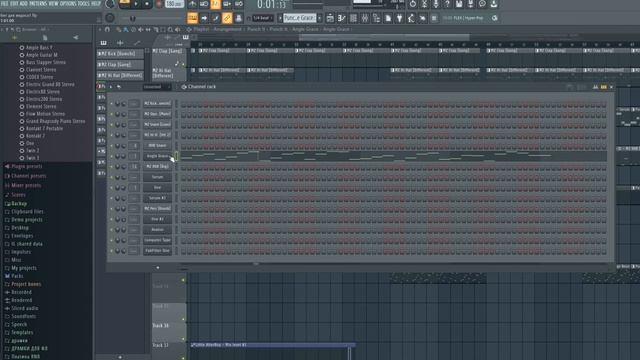
Task: Expand Packs folder in browser
Action: tap(17, 276)
